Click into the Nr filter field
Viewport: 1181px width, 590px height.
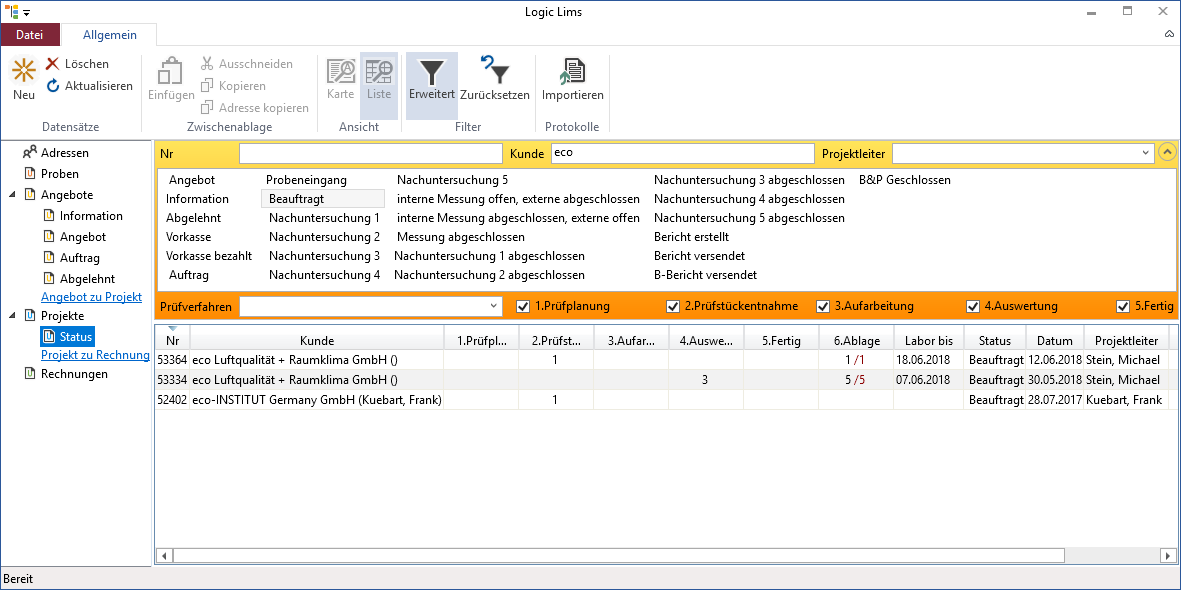371,154
